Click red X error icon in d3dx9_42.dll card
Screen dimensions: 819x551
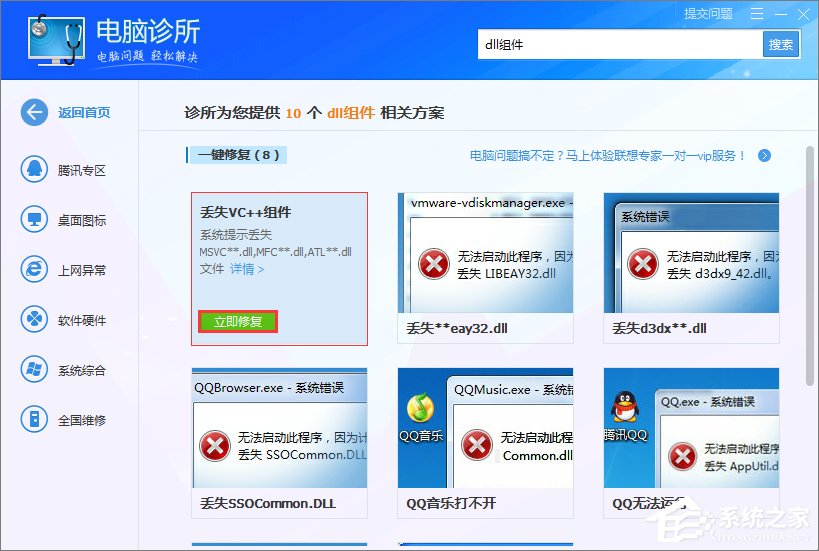point(642,264)
